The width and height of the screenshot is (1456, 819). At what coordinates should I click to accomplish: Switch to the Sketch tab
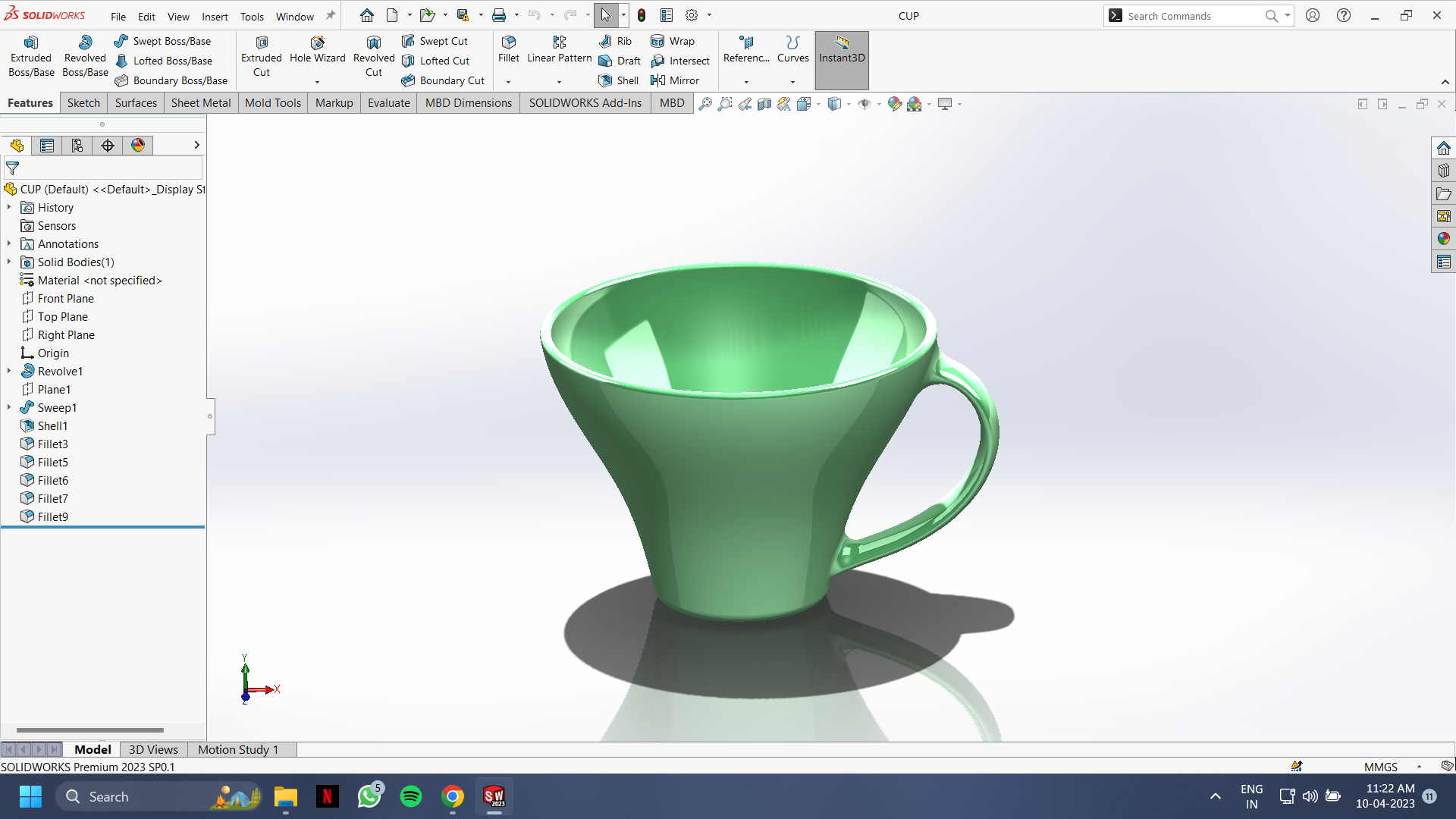pos(83,103)
